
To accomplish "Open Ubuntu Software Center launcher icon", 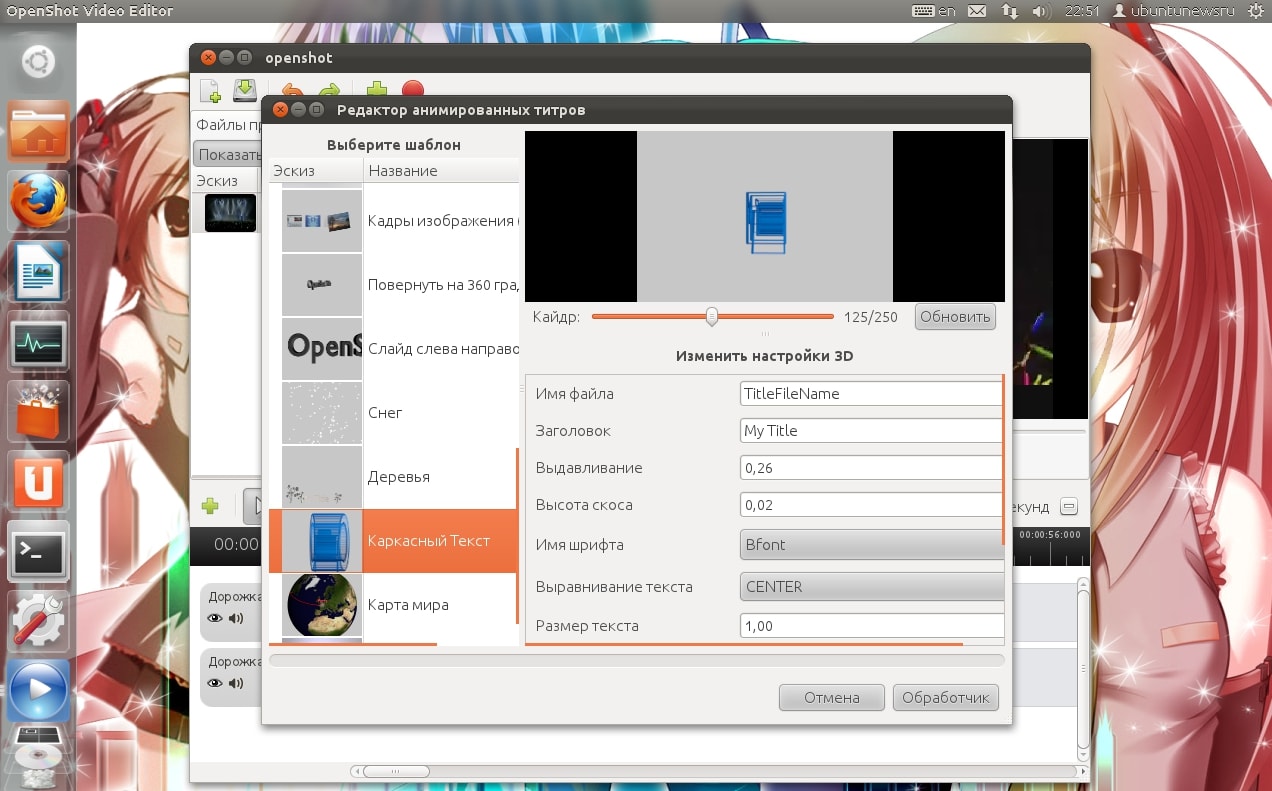I will (x=39, y=411).
